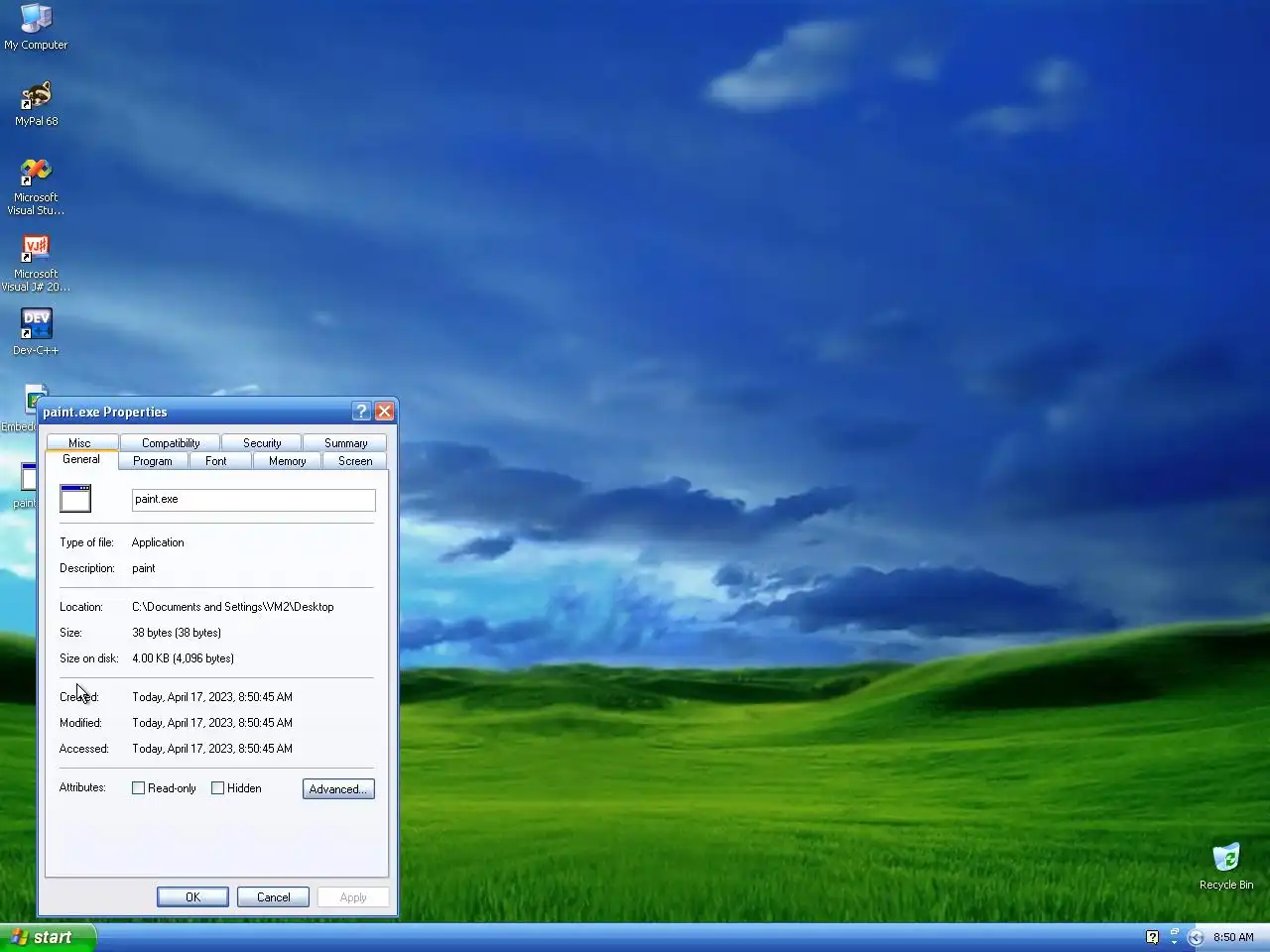Click the file type value Application
Screen dimensions: 1270x952
(158, 542)
